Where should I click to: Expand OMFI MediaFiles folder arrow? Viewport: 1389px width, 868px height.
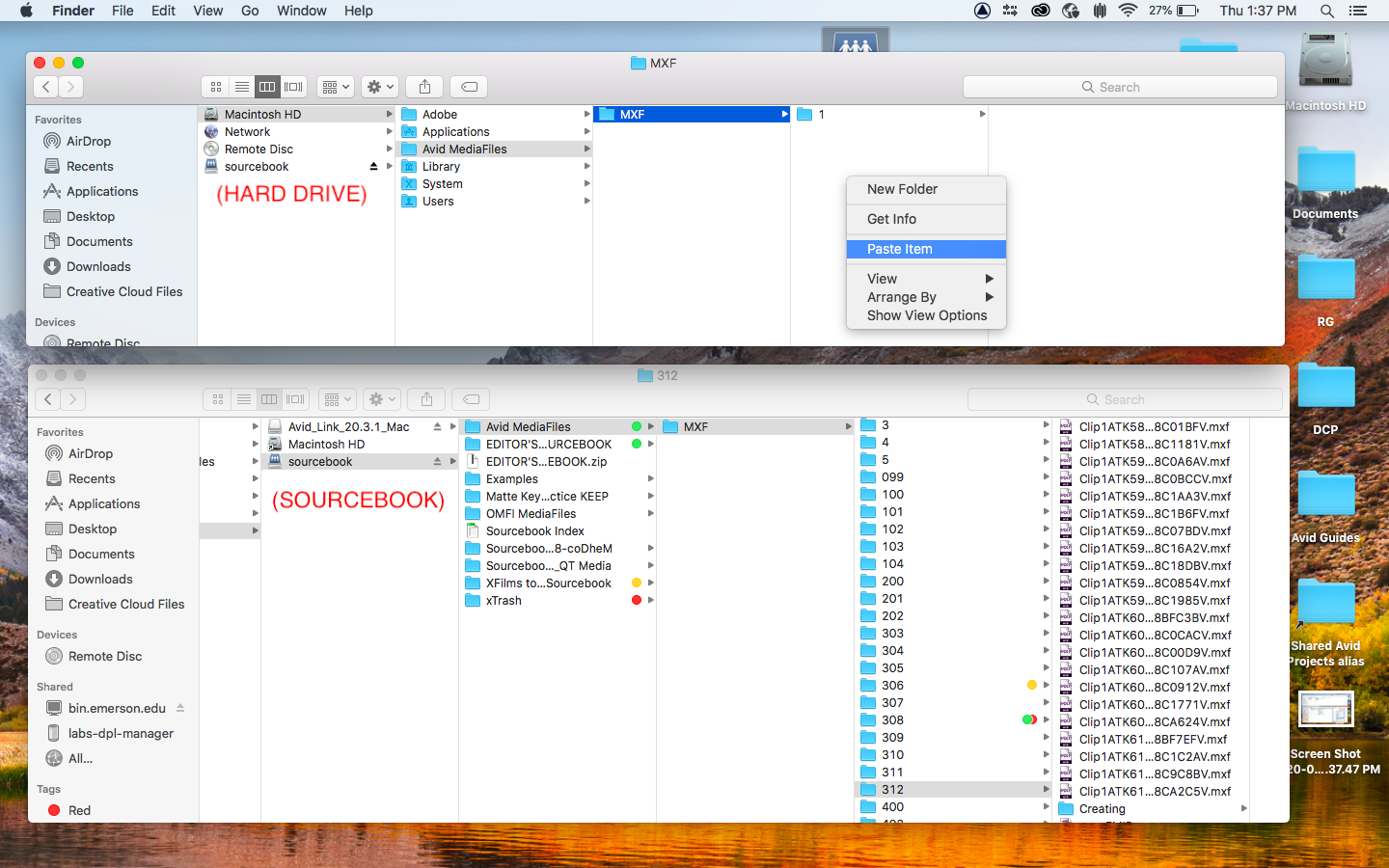click(650, 514)
